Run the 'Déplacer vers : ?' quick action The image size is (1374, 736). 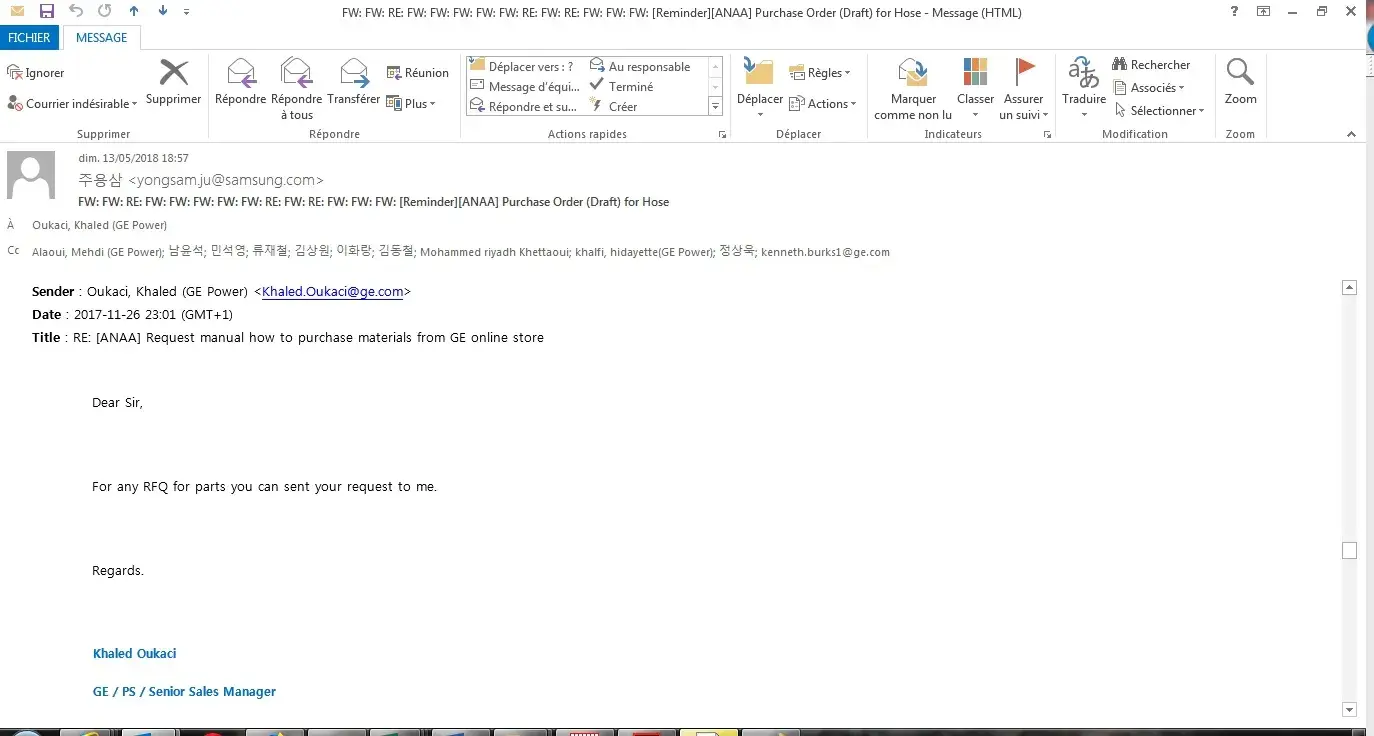(522, 66)
